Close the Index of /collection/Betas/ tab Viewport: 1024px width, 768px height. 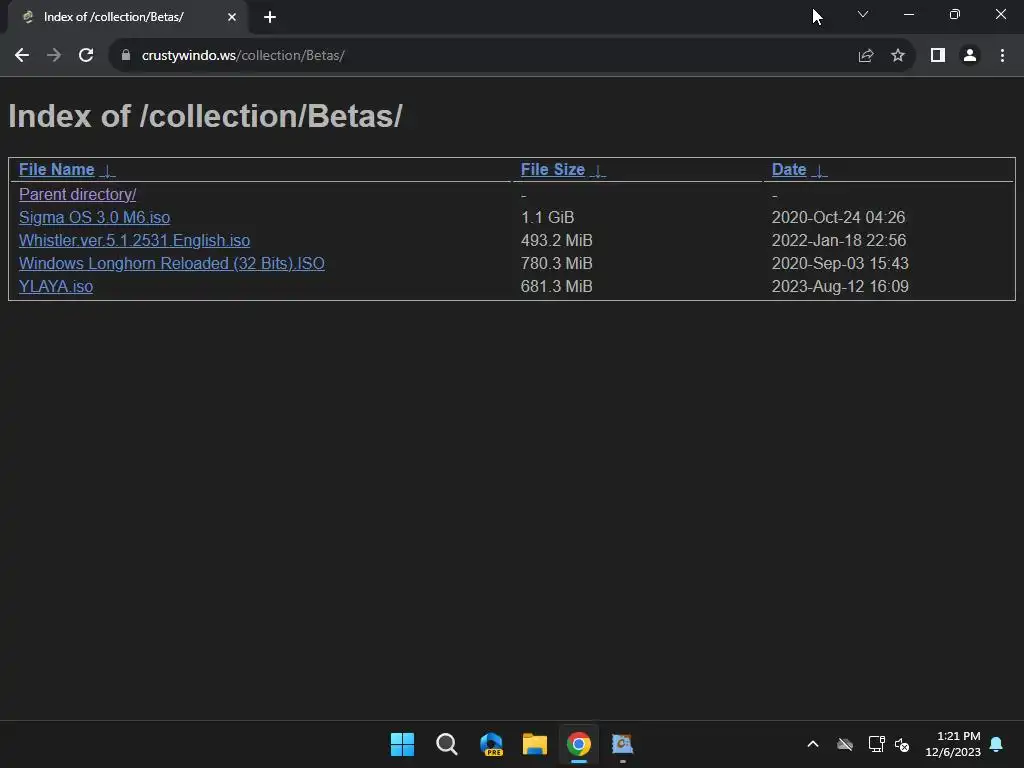[232, 17]
